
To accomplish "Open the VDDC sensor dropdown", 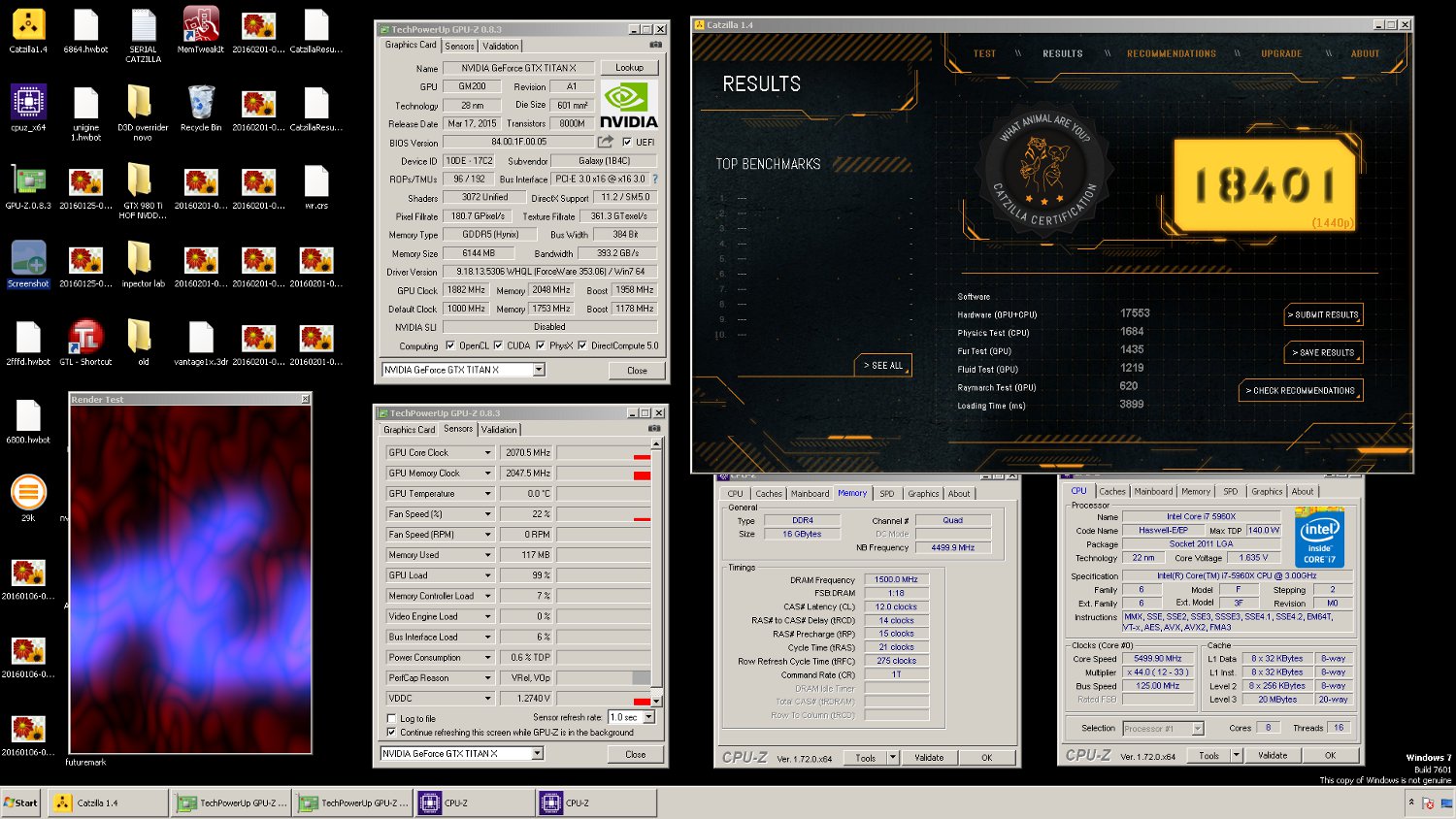I will coord(487,698).
